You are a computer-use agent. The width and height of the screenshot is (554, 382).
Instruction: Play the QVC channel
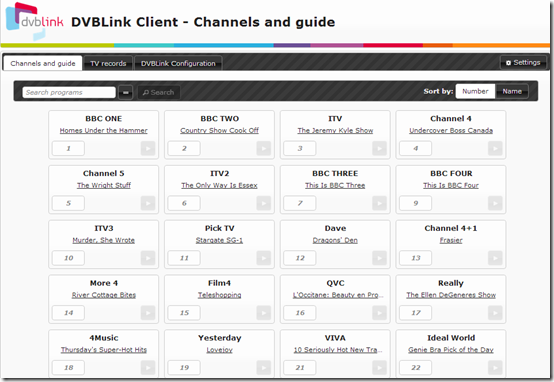click(x=379, y=312)
